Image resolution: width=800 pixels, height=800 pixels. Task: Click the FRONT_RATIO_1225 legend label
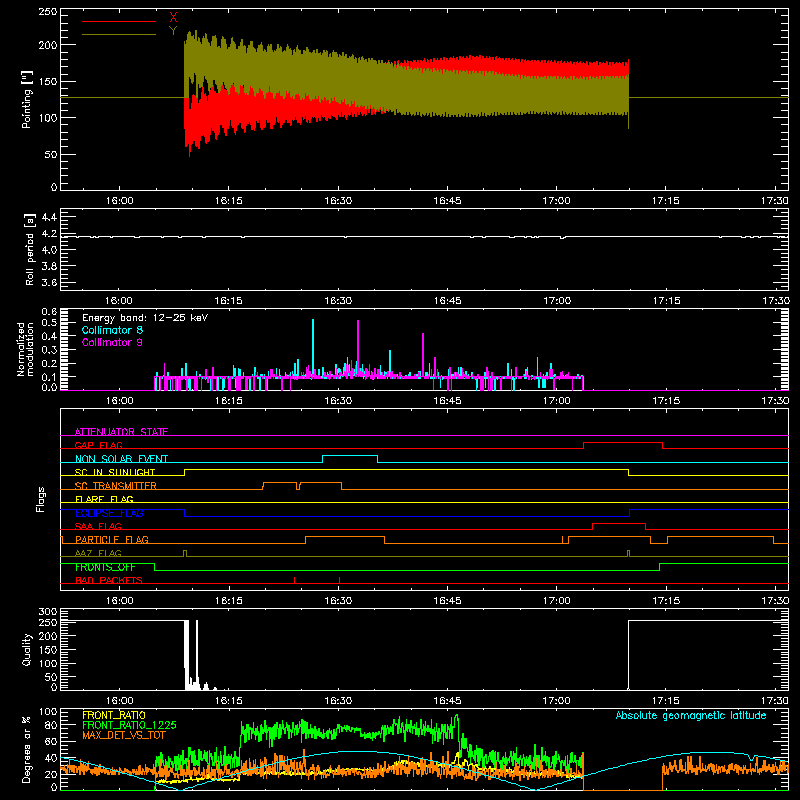129,725
